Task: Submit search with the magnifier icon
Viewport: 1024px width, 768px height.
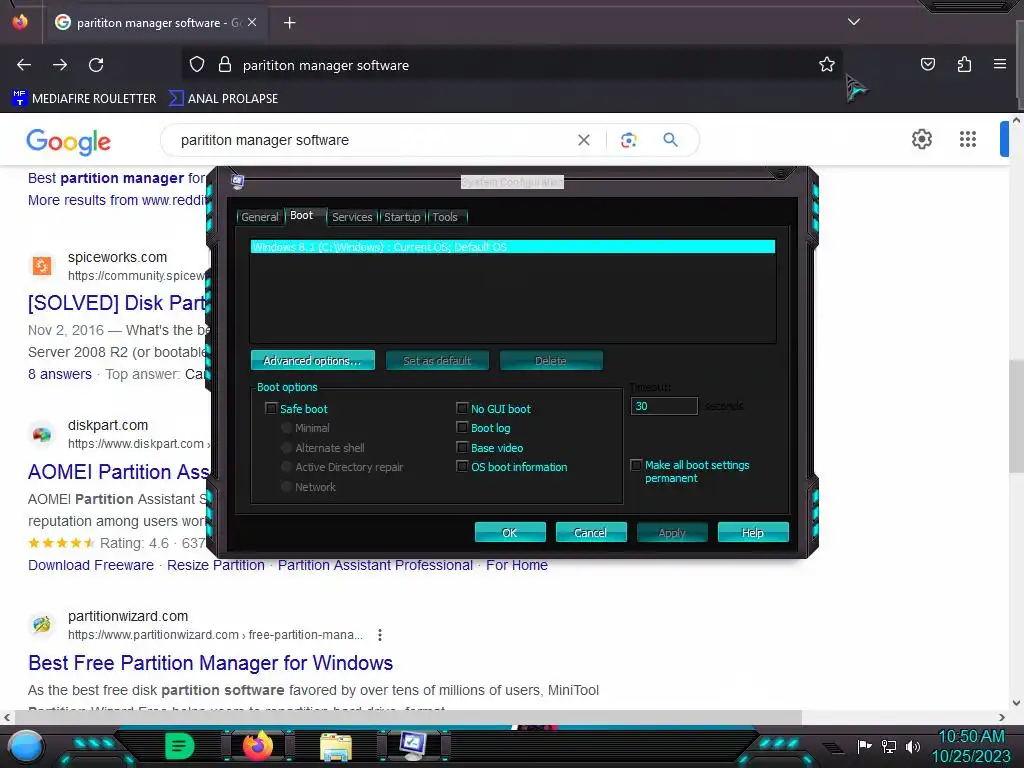Action: click(x=670, y=139)
